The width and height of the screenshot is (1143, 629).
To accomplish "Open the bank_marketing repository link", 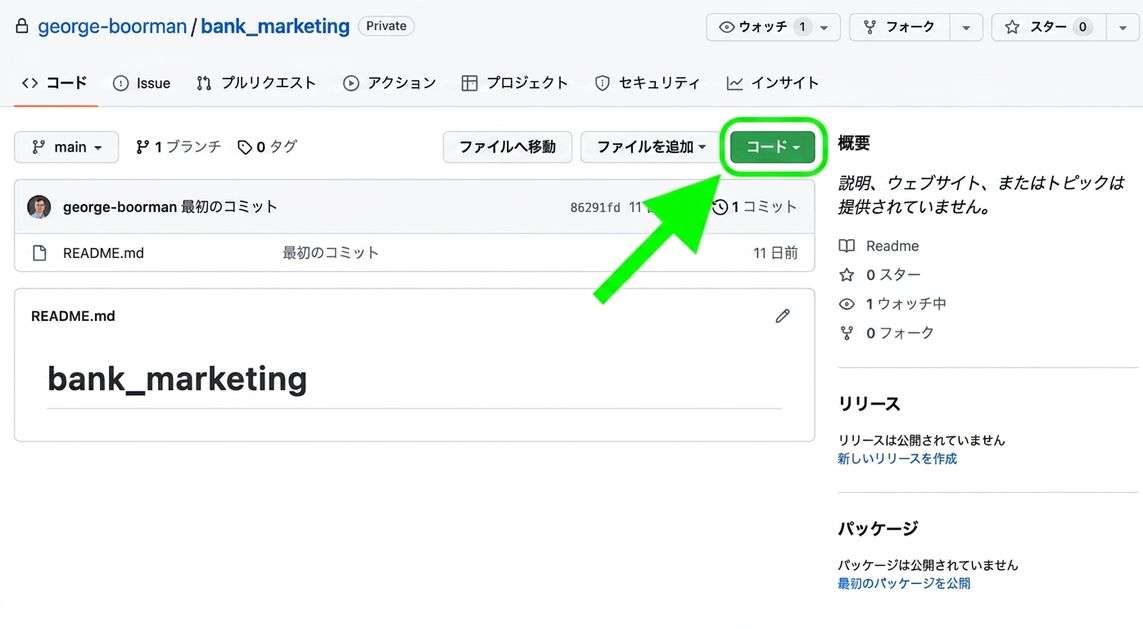I will (x=275, y=26).
